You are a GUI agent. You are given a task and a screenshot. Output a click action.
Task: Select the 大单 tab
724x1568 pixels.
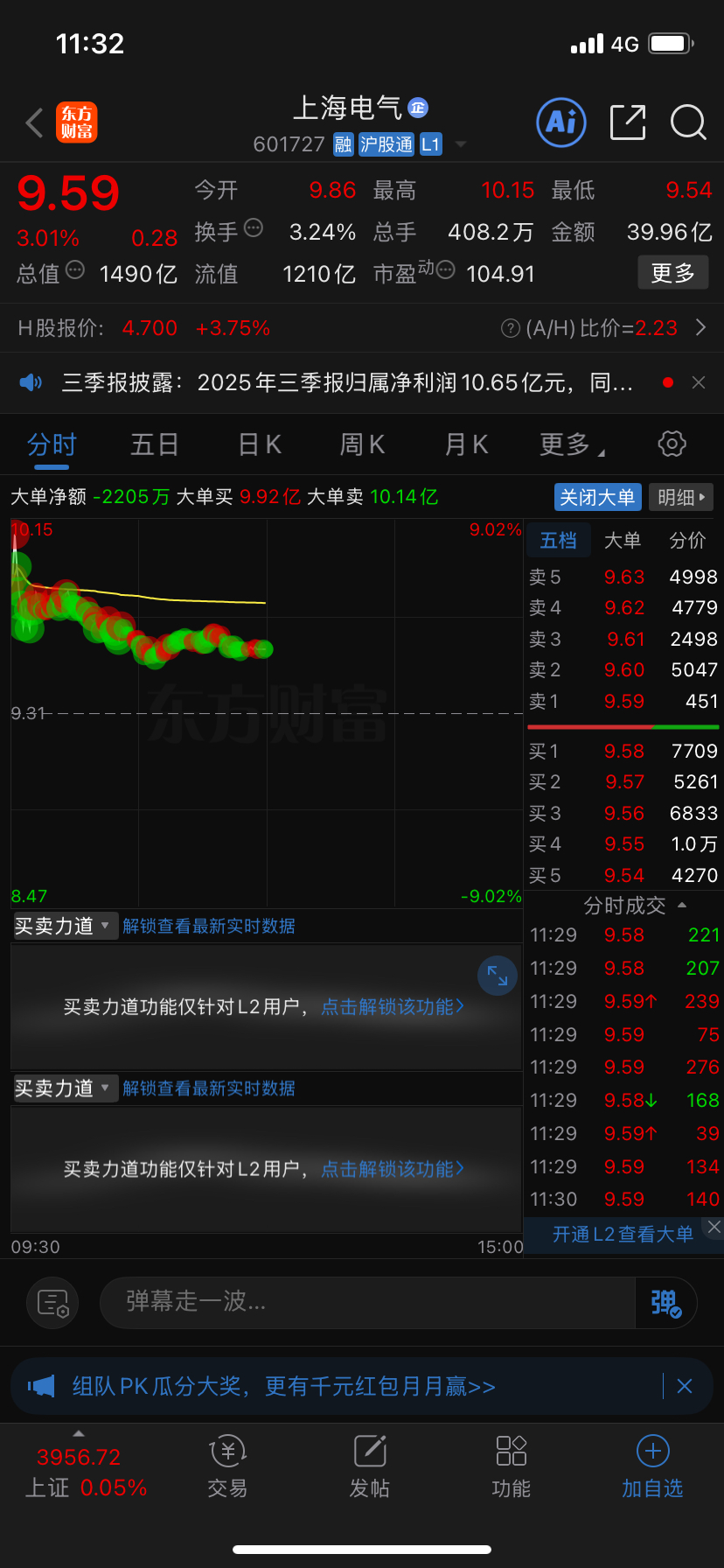pos(623,541)
